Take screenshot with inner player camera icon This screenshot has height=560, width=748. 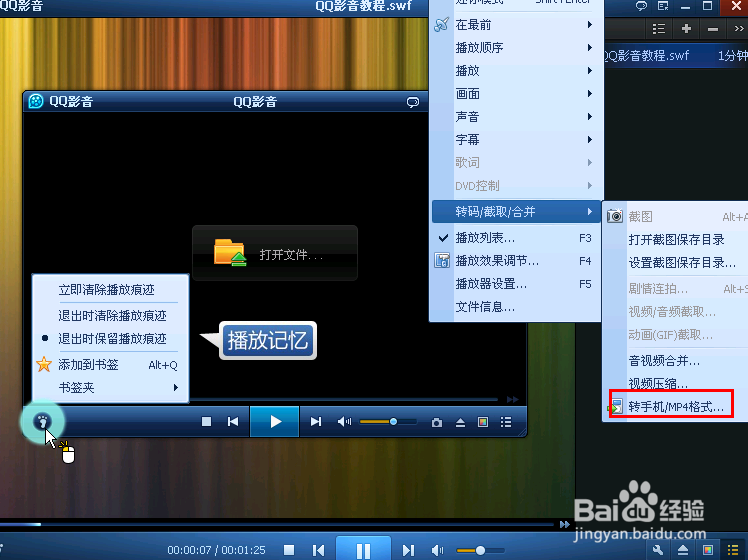tap(436, 423)
